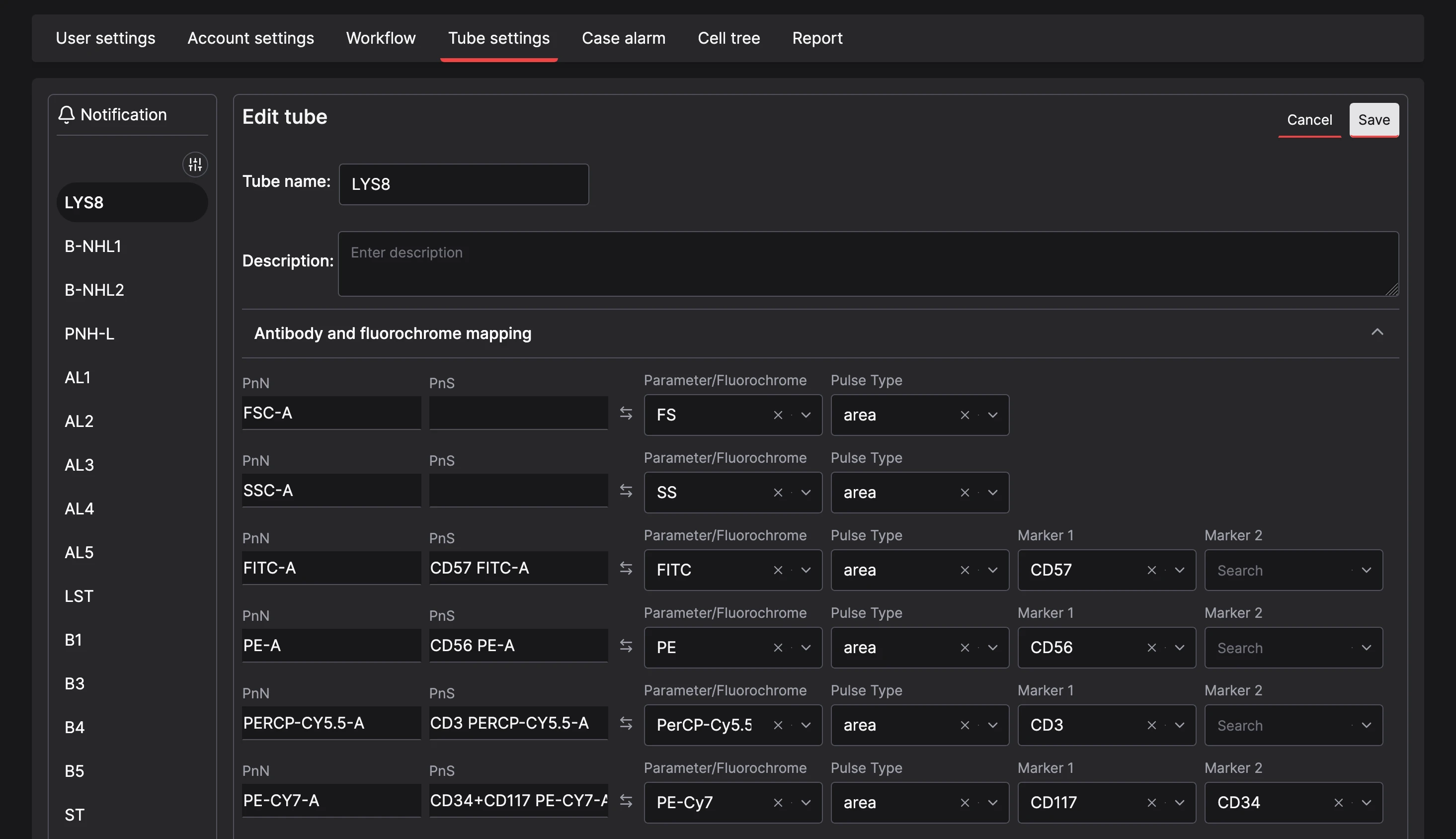Click swap arrows icon in SSC-A row
The height and width of the screenshot is (839, 1456).
(x=626, y=491)
